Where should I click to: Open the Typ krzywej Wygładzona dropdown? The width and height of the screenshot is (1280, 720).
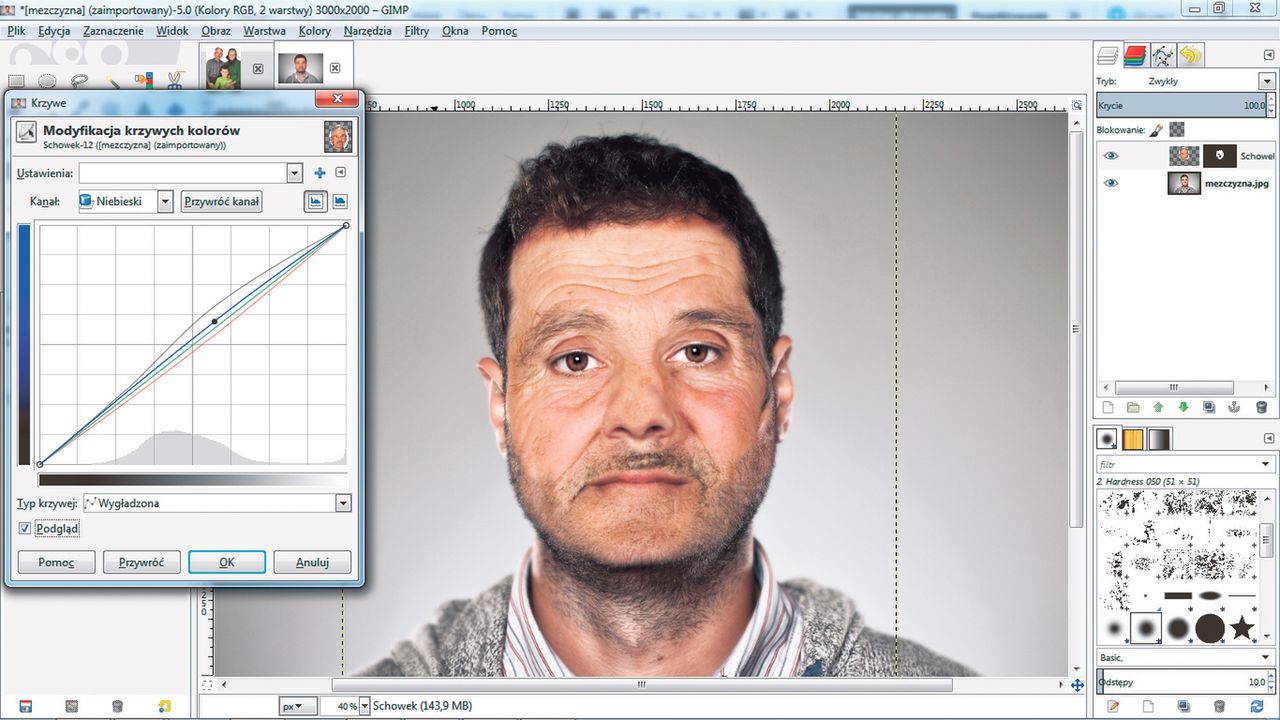point(343,503)
